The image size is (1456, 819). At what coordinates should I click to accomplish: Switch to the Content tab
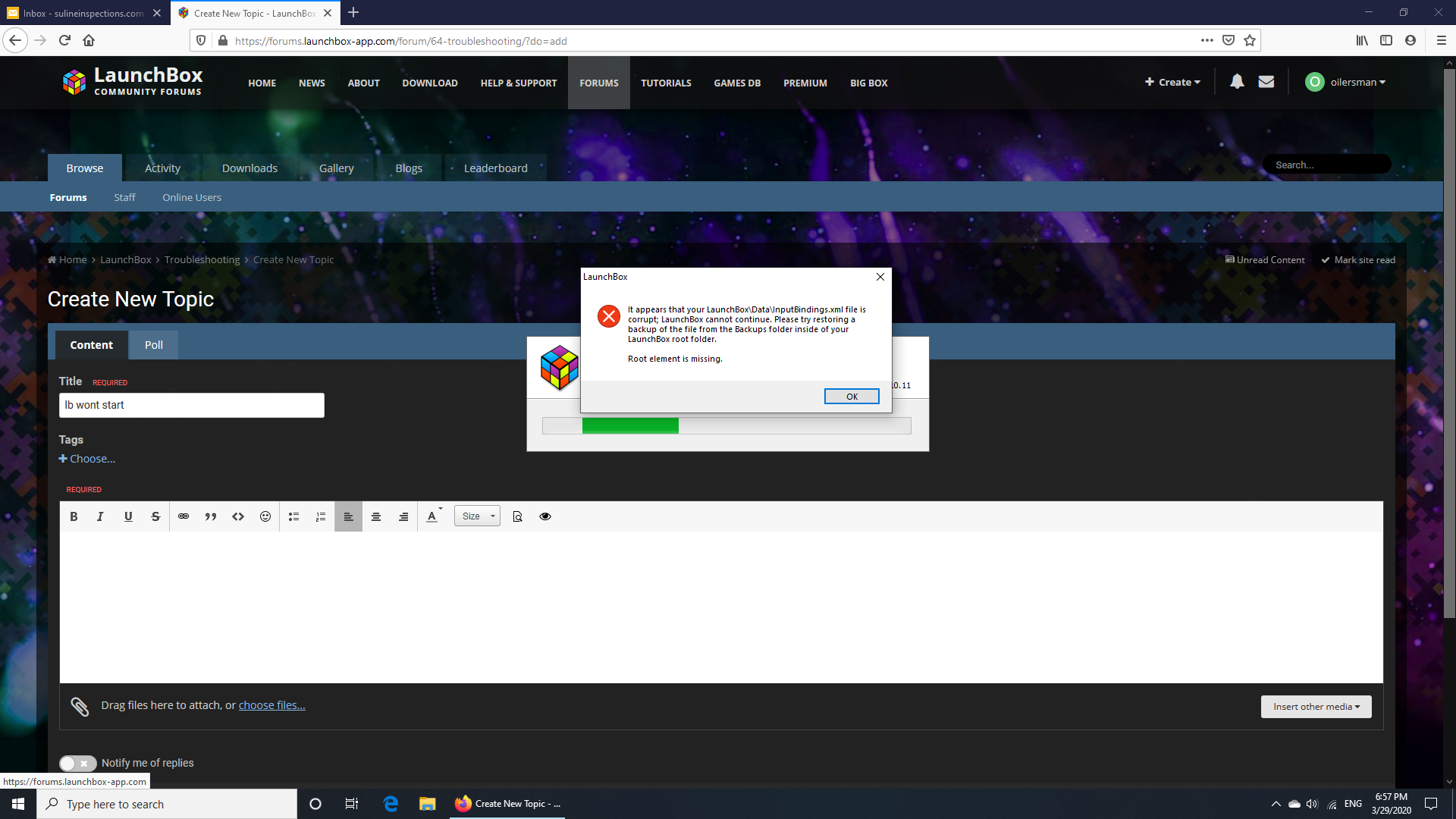coord(92,345)
